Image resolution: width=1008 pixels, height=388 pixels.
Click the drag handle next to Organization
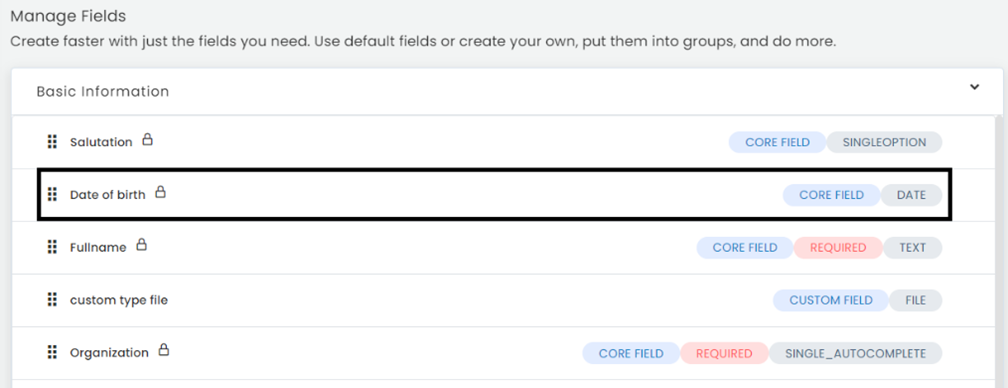[53, 352]
